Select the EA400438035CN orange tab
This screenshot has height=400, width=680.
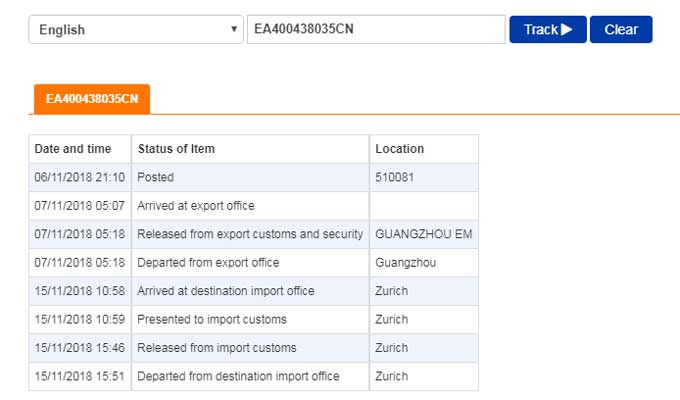point(92,99)
